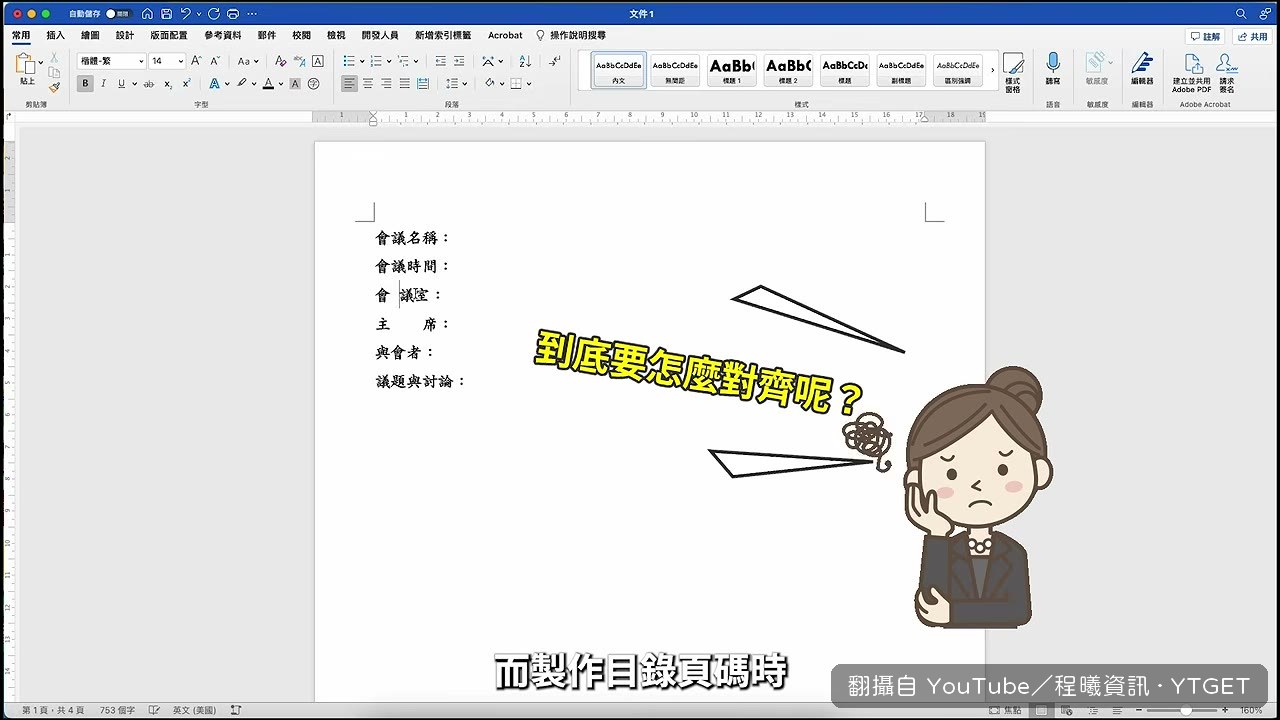The image size is (1280, 720).
Task: Apply character border to text
Action: 318,61
